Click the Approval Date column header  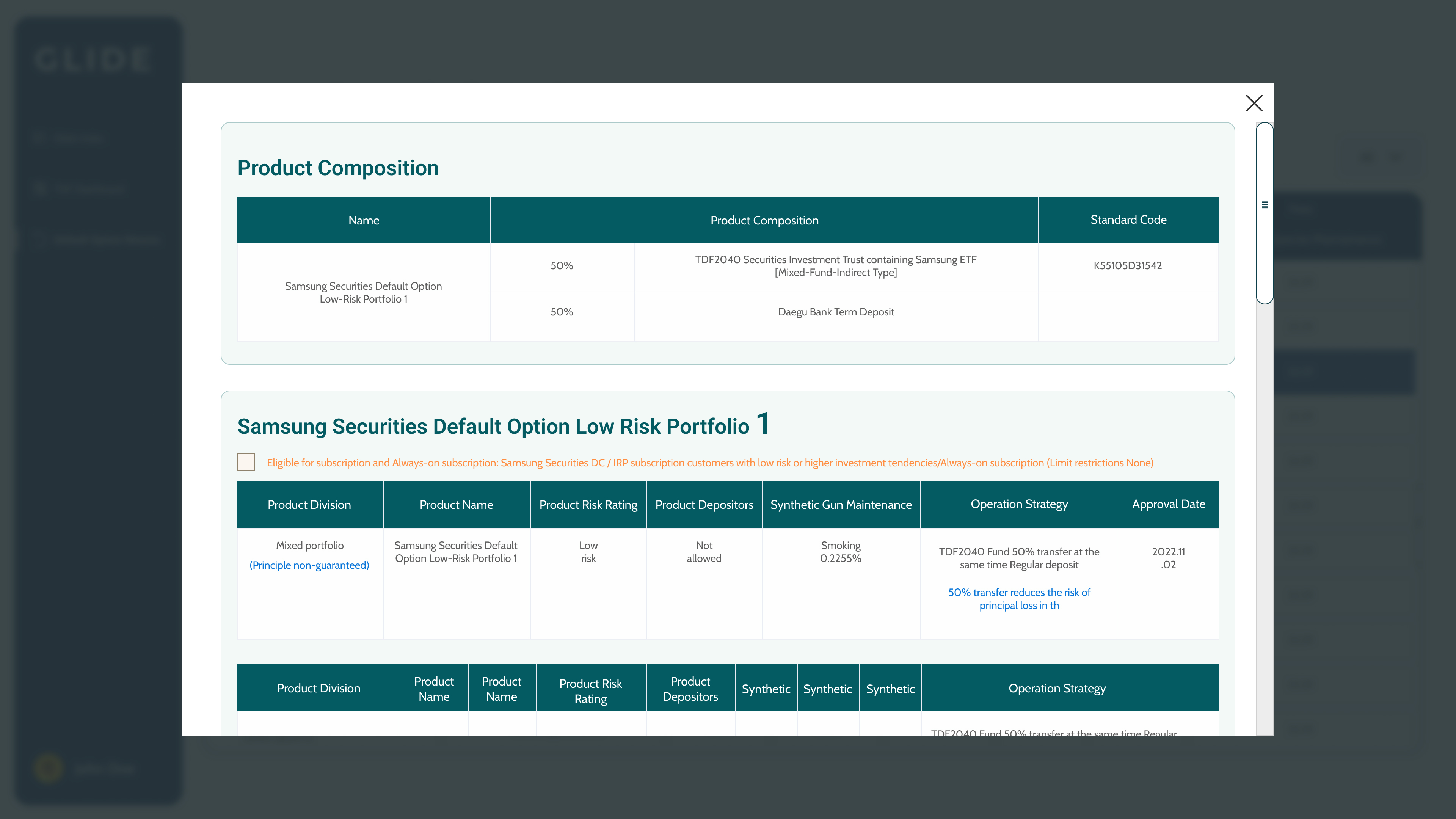(1168, 505)
